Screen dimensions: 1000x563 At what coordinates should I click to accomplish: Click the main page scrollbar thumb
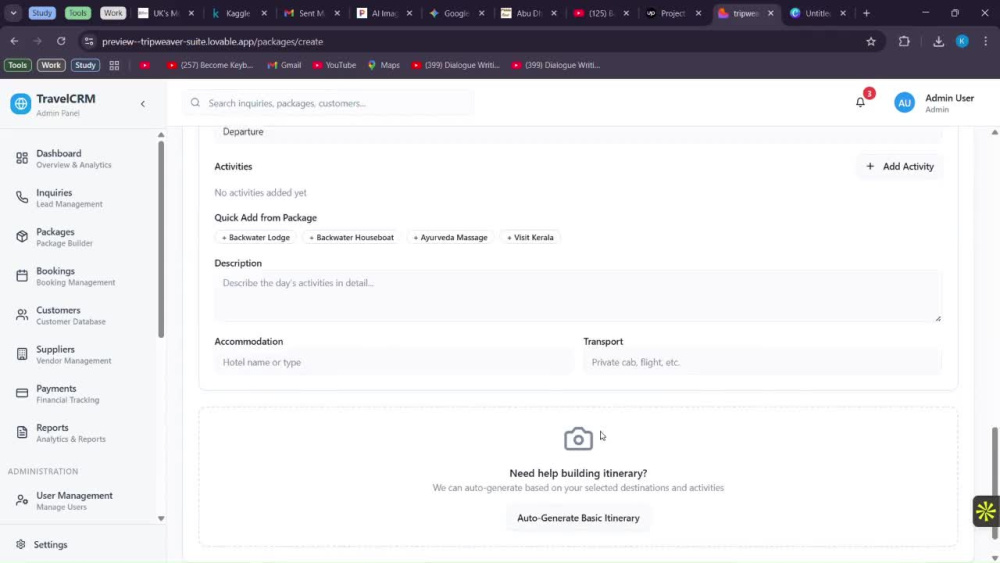(994, 483)
